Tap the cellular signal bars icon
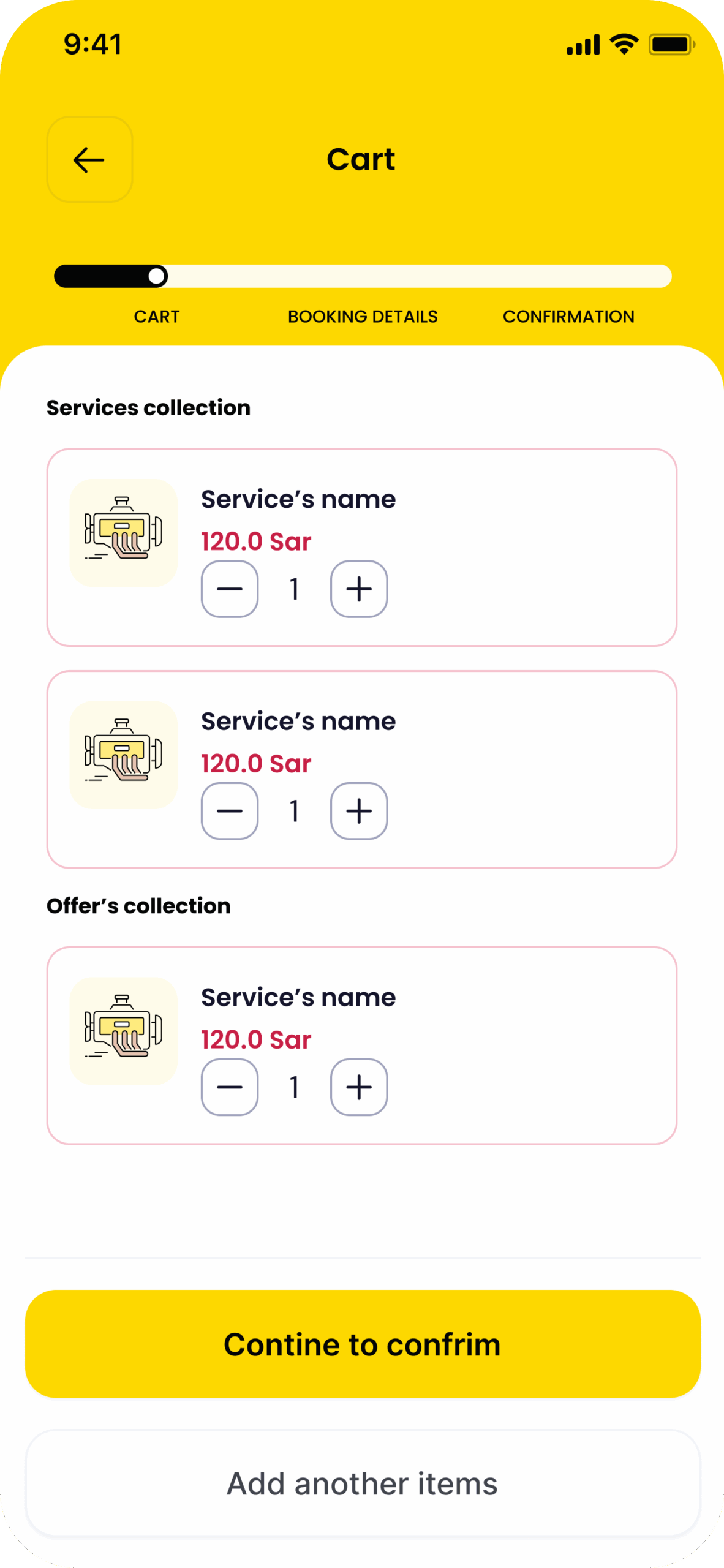 pyautogui.click(x=583, y=45)
